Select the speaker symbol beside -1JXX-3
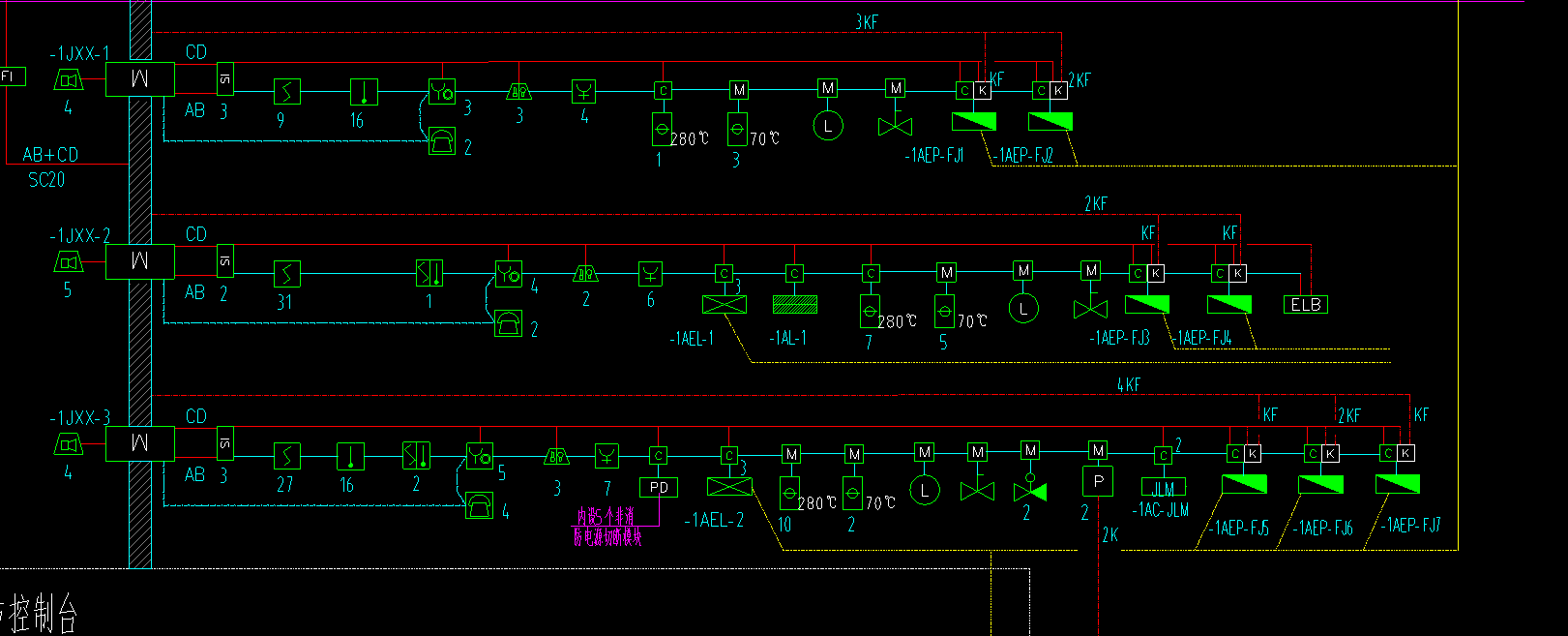Image resolution: width=1568 pixels, height=636 pixels. point(68,444)
